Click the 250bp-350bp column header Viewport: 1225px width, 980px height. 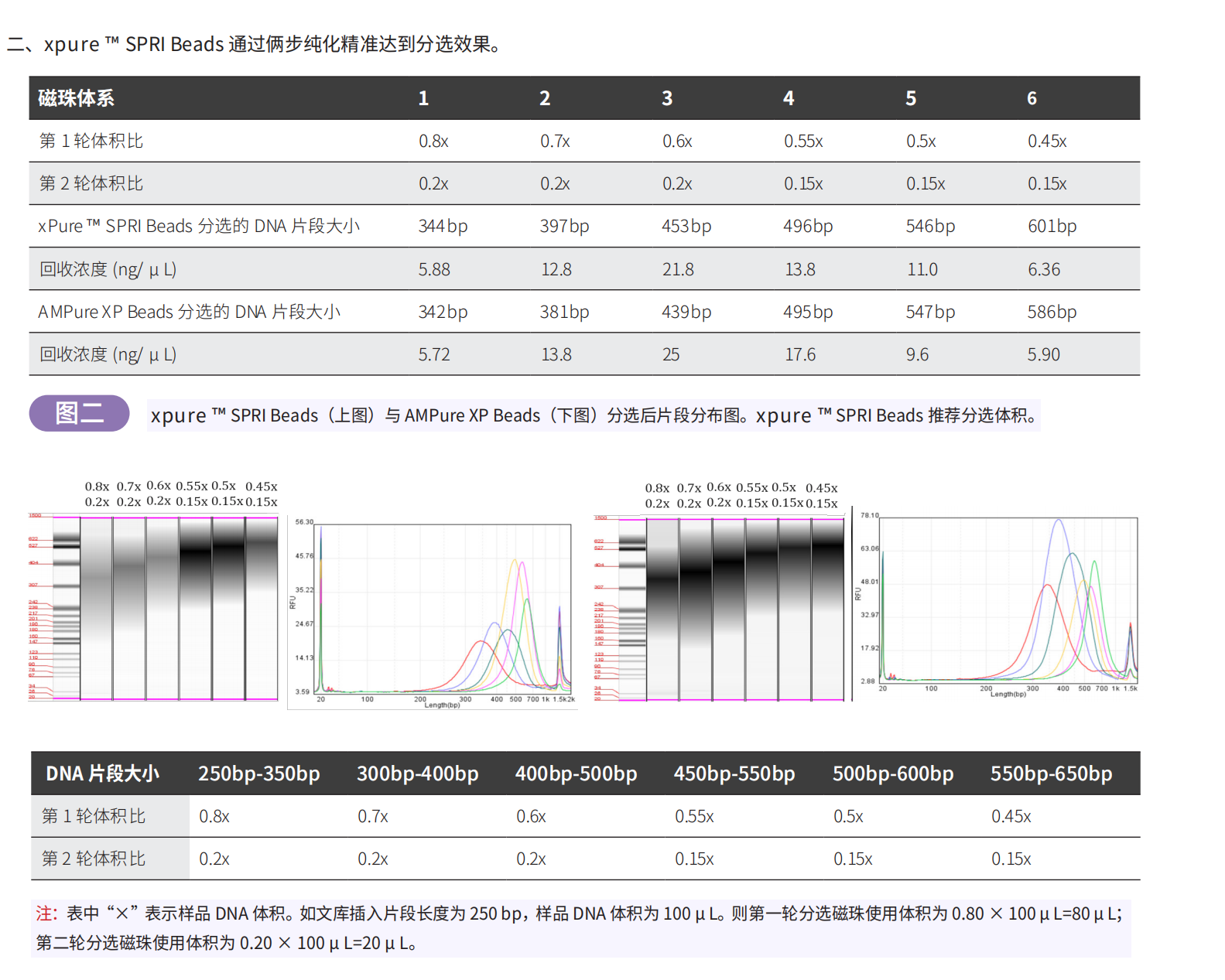tap(259, 773)
